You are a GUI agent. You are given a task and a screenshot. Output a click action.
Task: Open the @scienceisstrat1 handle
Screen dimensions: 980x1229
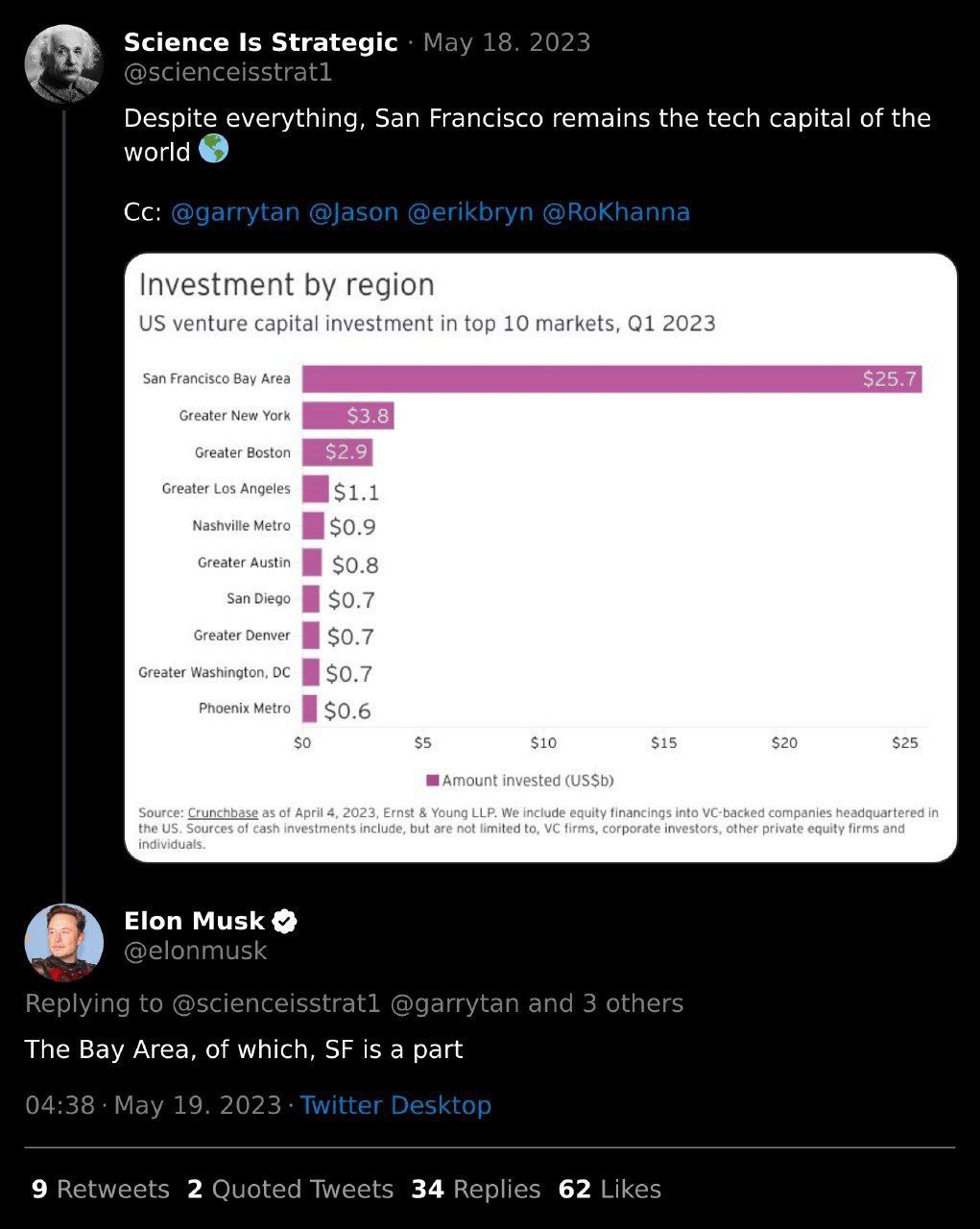[228, 73]
